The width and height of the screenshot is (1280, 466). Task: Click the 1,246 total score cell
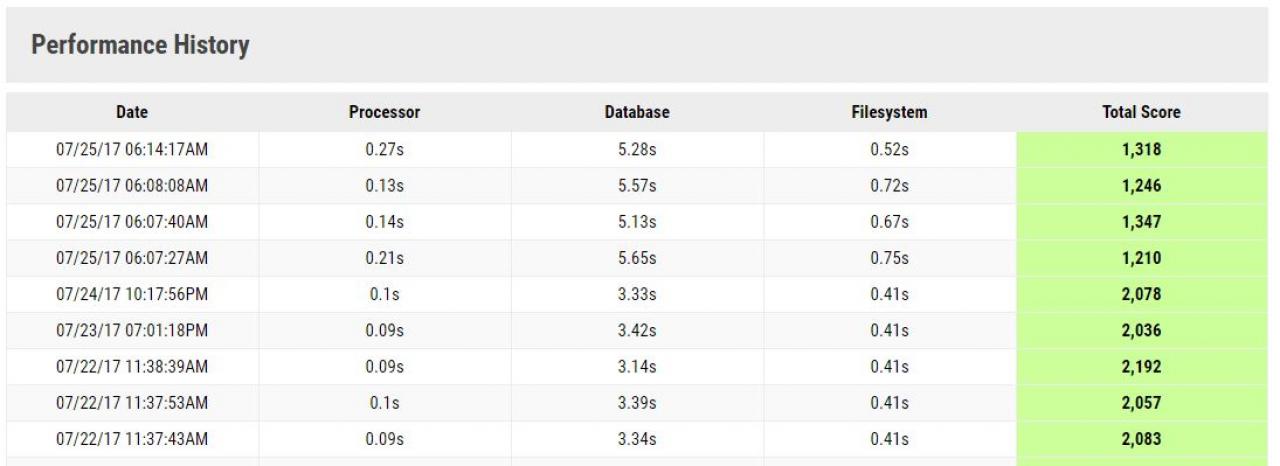point(1141,186)
